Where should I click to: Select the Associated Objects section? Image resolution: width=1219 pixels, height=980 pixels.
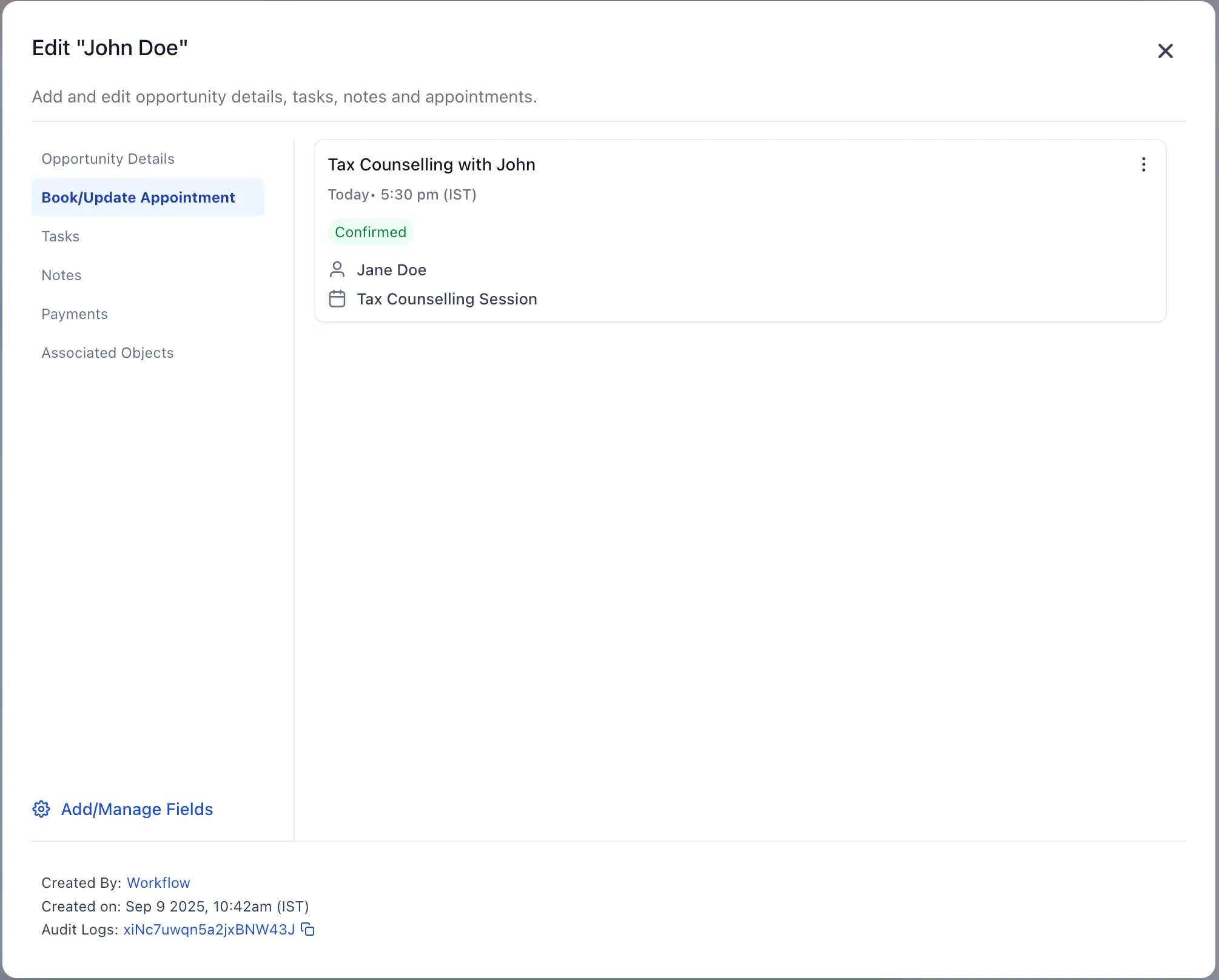[x=107, y=352]
